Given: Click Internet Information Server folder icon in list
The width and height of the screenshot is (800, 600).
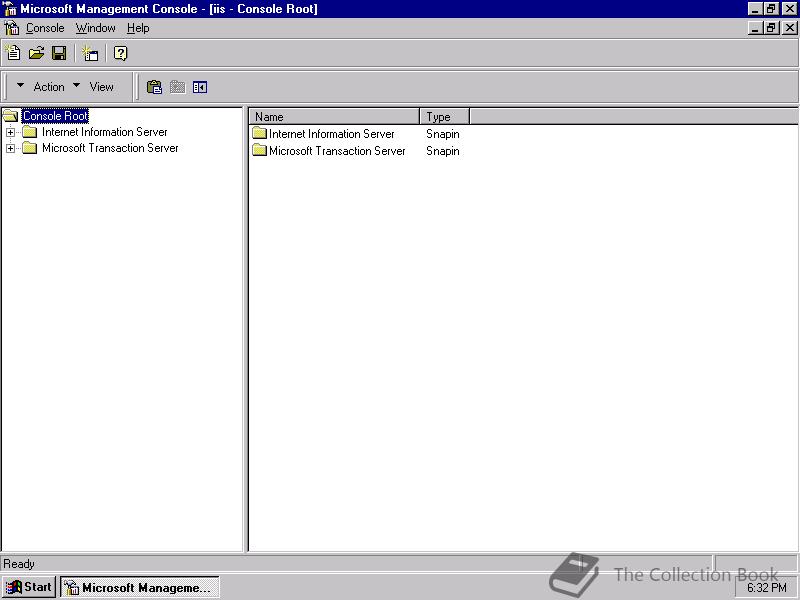Looking at the screenshot, I should coord(259,134).
